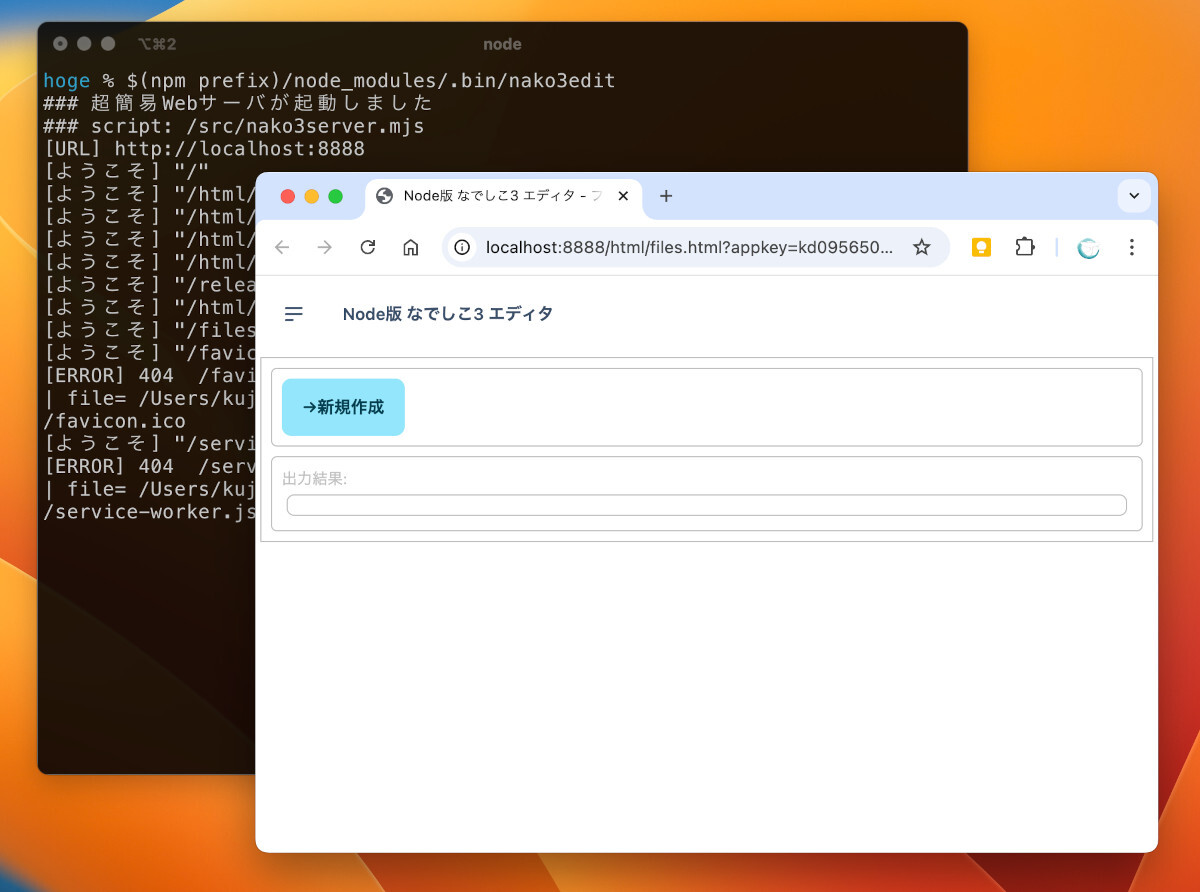Click the [URL] http://localhost:8888 line in terminal
Screen dimensions: 1200x892
pyautogui.click(x=204, y=150)
